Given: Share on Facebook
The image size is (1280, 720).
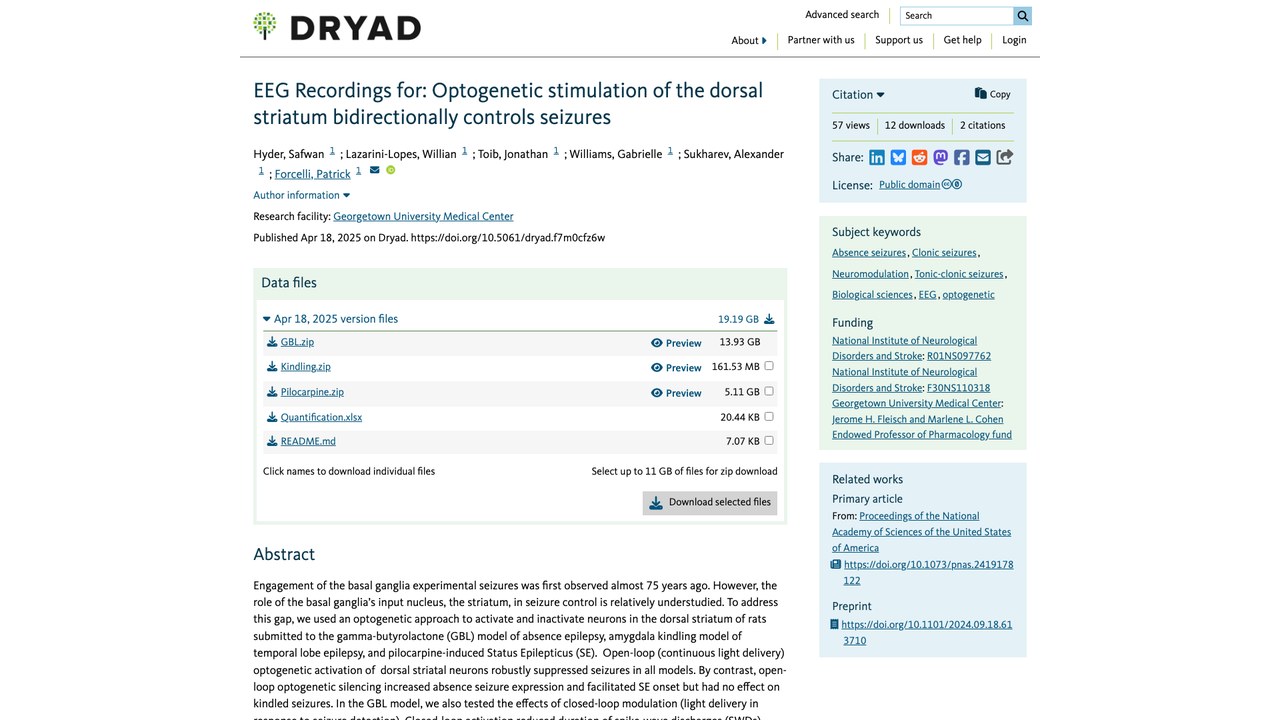Looking at the screenshot, I should [961, 157].
